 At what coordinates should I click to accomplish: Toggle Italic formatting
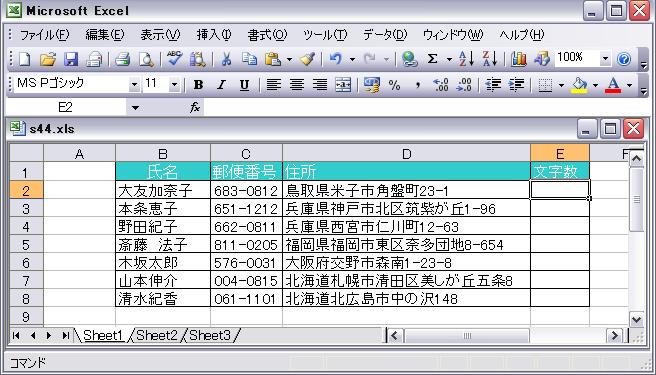tap(221, 85)
